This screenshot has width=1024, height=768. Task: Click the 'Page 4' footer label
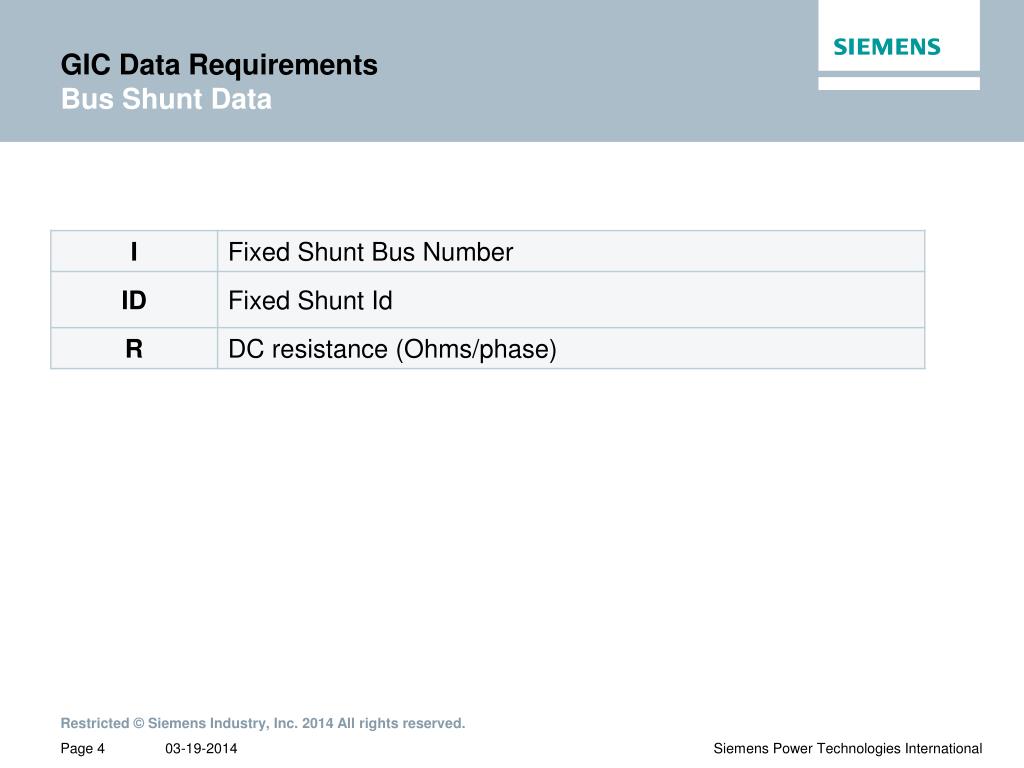pyautogui.click(x=82, y=748)
